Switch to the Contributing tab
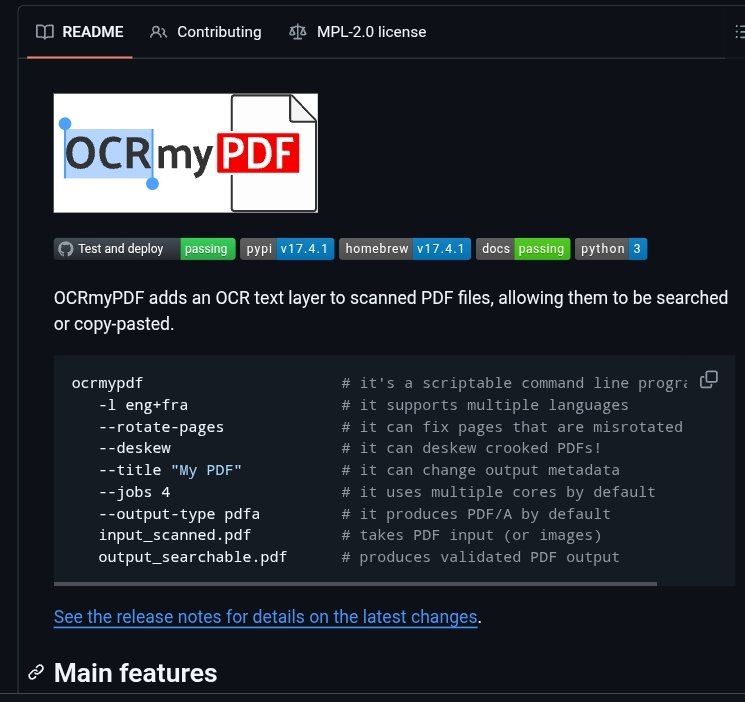This screenshot has height=702, width=745. (205, 32)
